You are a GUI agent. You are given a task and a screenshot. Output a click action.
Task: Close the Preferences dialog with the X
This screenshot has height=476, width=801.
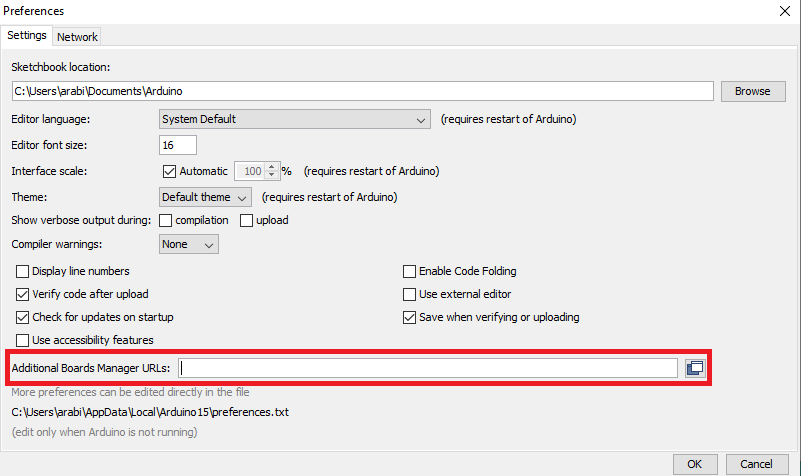[x=785, y=11]
